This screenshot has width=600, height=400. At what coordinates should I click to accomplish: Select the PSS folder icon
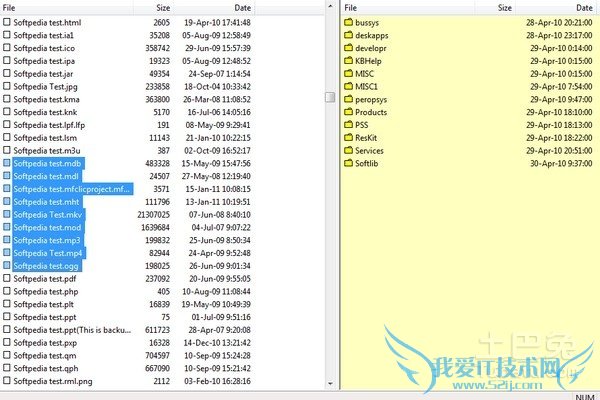tap(348, 125)
